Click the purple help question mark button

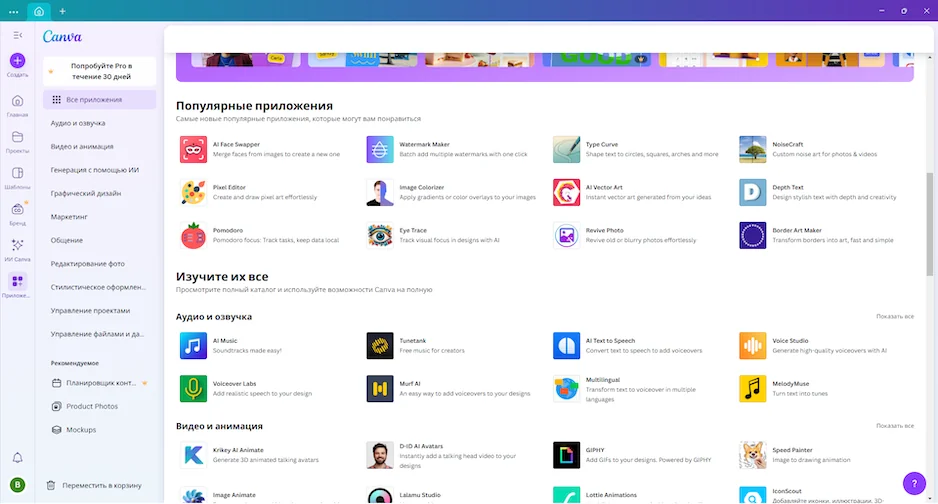914,483
